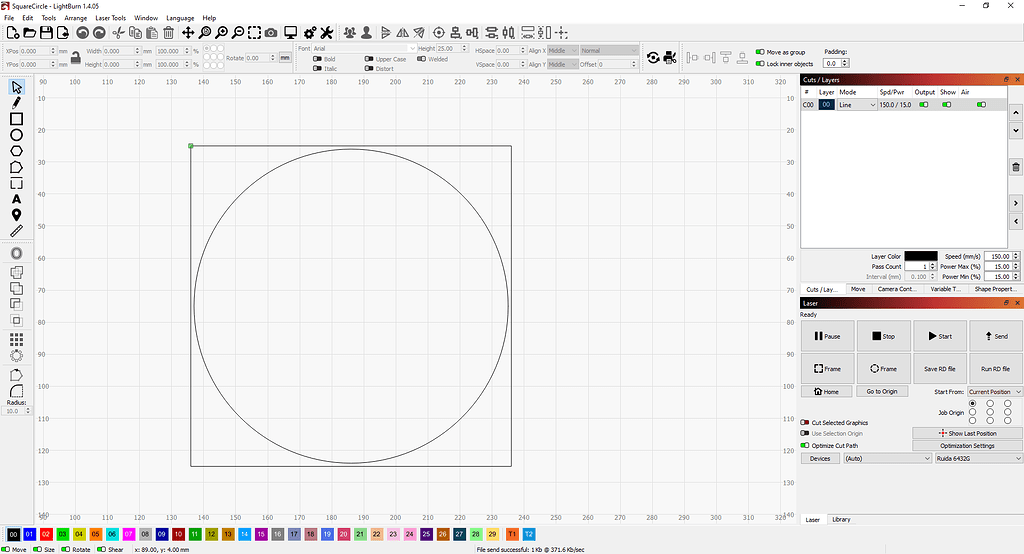Screen dimensions: 1024x554
Task: Open the Arrange menu
Action: pos(76,18)
